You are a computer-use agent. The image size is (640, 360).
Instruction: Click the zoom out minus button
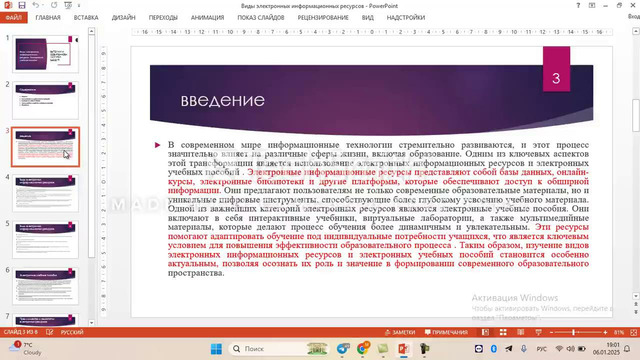point(551,333)
